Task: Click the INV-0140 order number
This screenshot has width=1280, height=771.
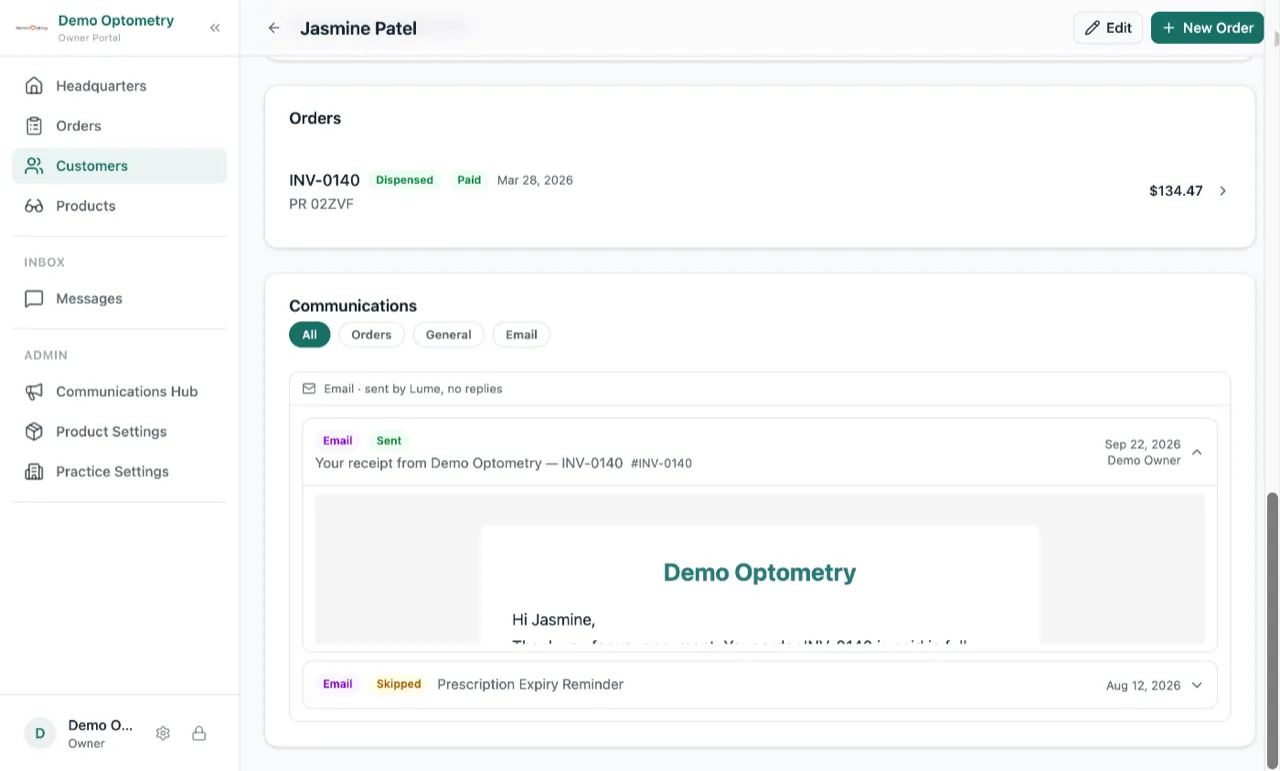Action: tap(324, 180)
